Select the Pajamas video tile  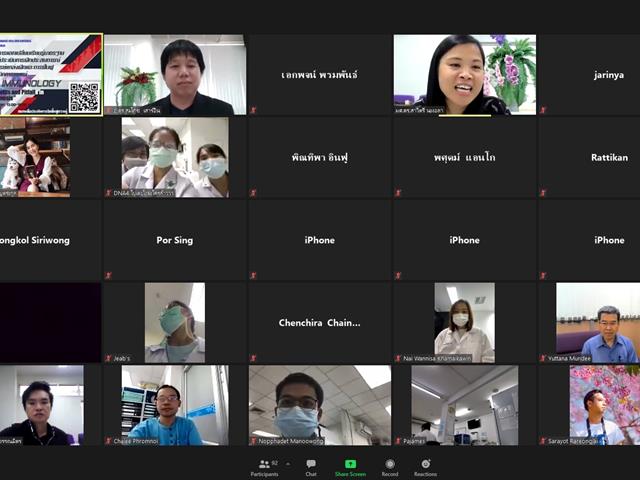464,405
